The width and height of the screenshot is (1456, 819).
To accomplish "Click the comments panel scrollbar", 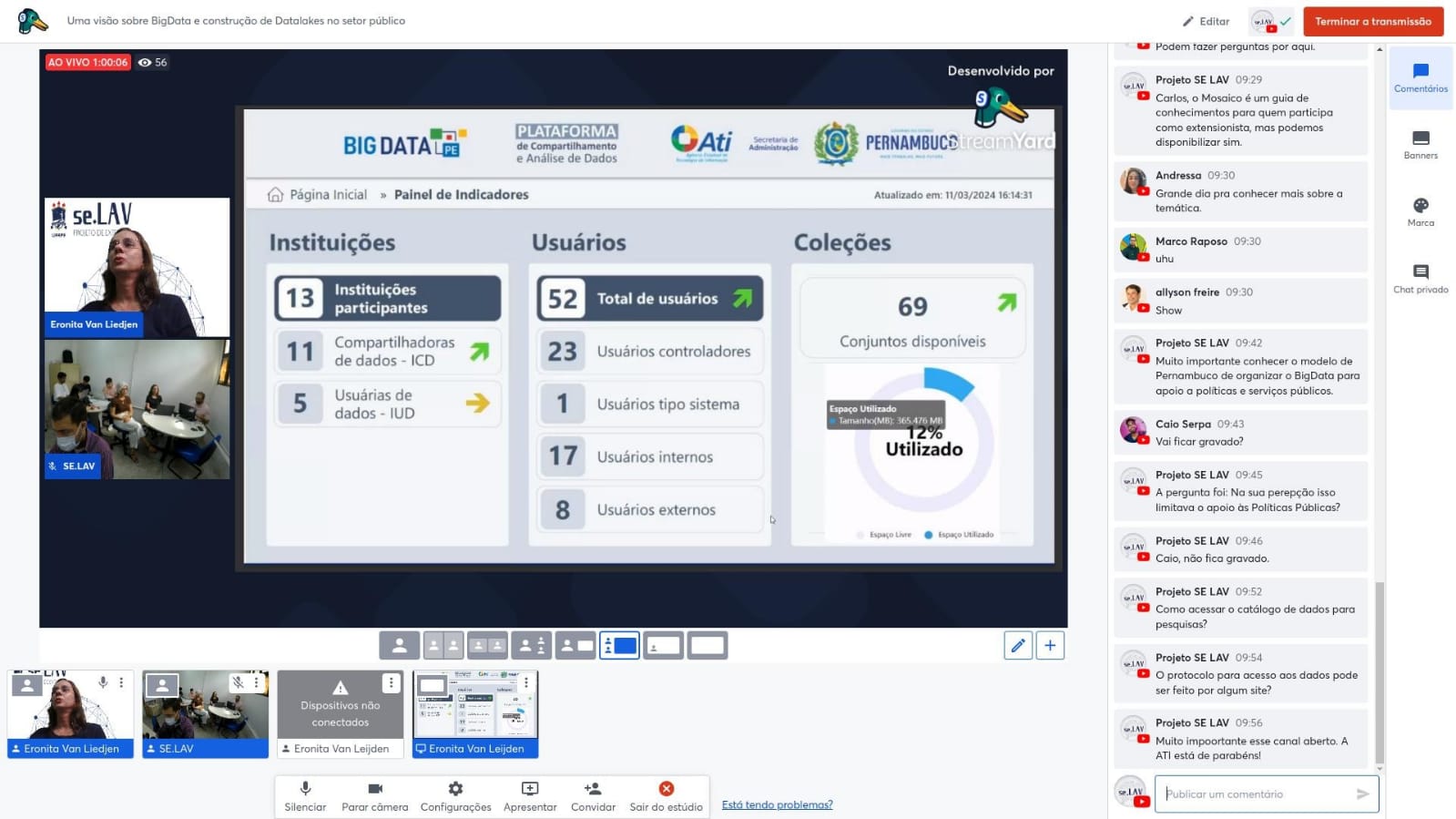I will point(1379,674).
